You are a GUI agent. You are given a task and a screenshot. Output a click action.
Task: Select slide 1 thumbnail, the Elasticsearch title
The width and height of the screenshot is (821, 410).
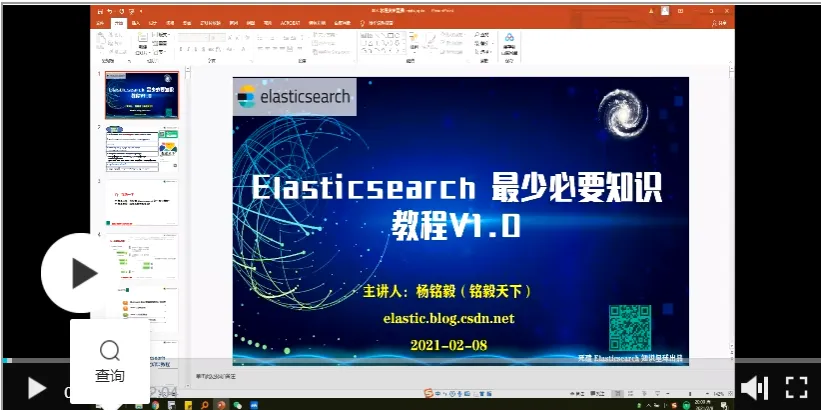click(142, 95)
